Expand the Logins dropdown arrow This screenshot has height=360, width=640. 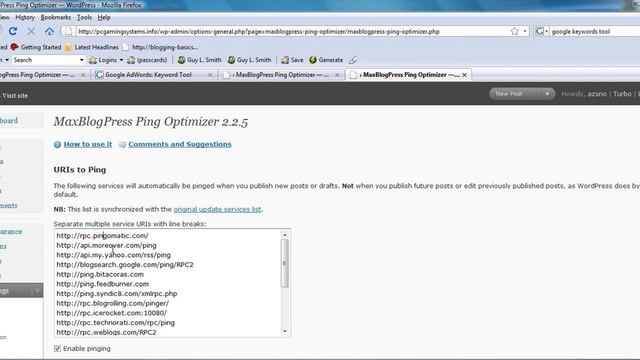tap(121, 60)
